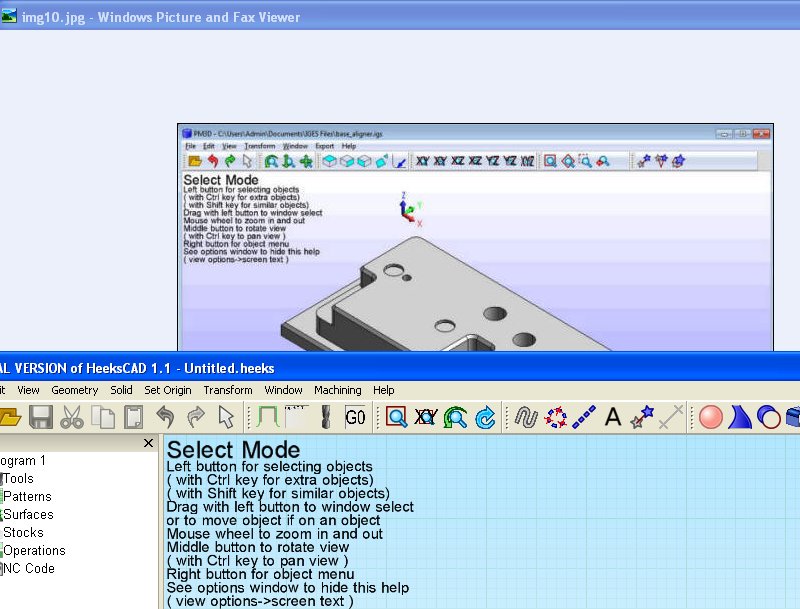
Task: Select the Operations tree item
Action: point(34,550)
